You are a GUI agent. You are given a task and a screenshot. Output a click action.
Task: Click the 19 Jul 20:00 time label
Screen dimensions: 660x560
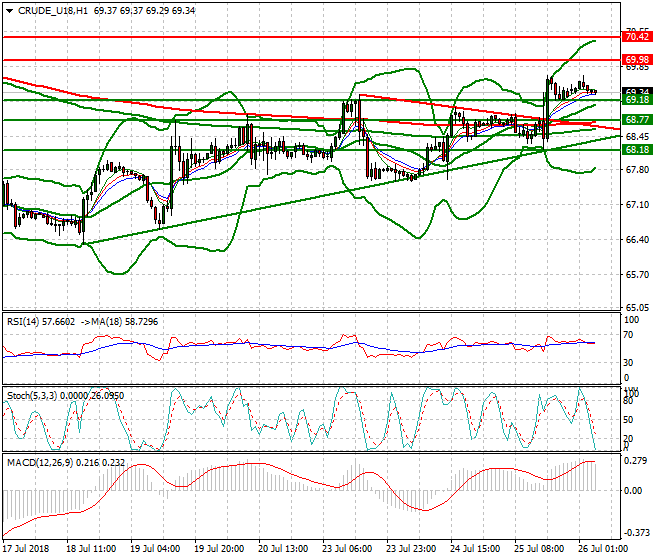pyautogui.click(x=219, y=549)
